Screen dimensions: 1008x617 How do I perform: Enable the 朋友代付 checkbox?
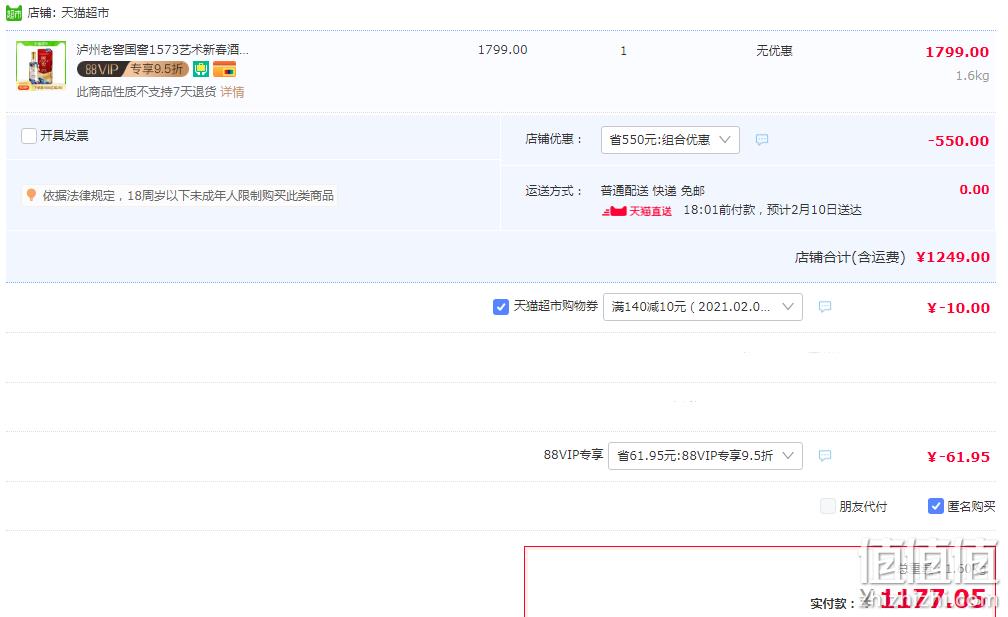pos(828,506)
